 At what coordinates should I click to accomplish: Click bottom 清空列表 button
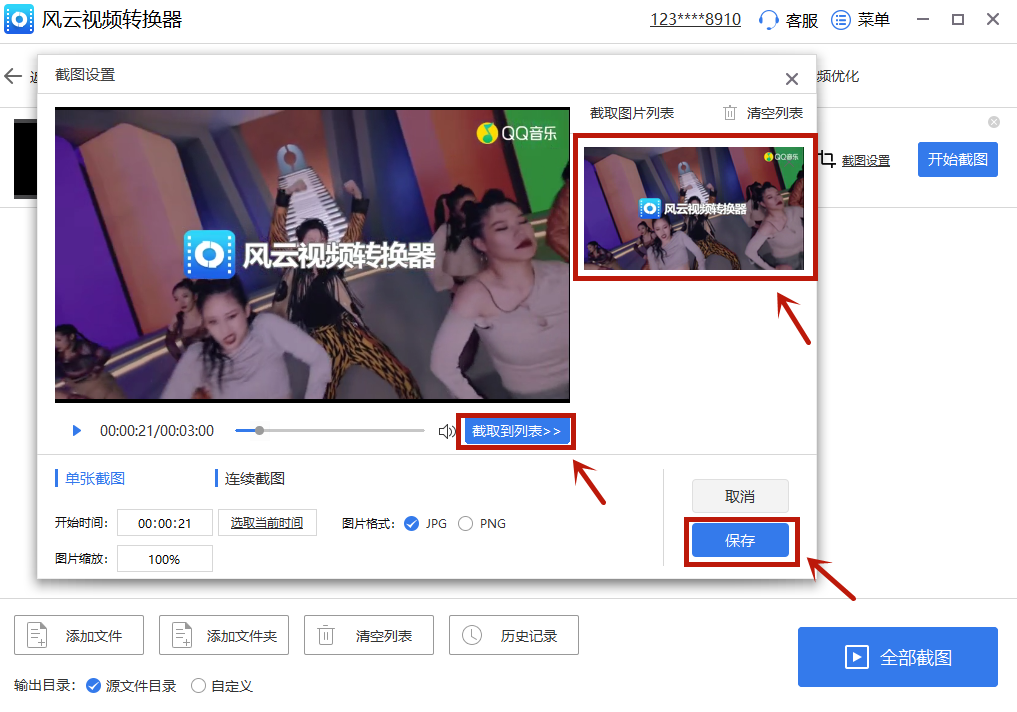click(x=368, y=635)
